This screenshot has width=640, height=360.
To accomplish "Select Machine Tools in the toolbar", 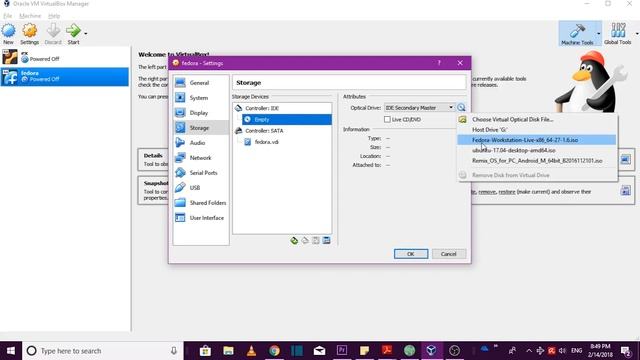I will point(577,33).
